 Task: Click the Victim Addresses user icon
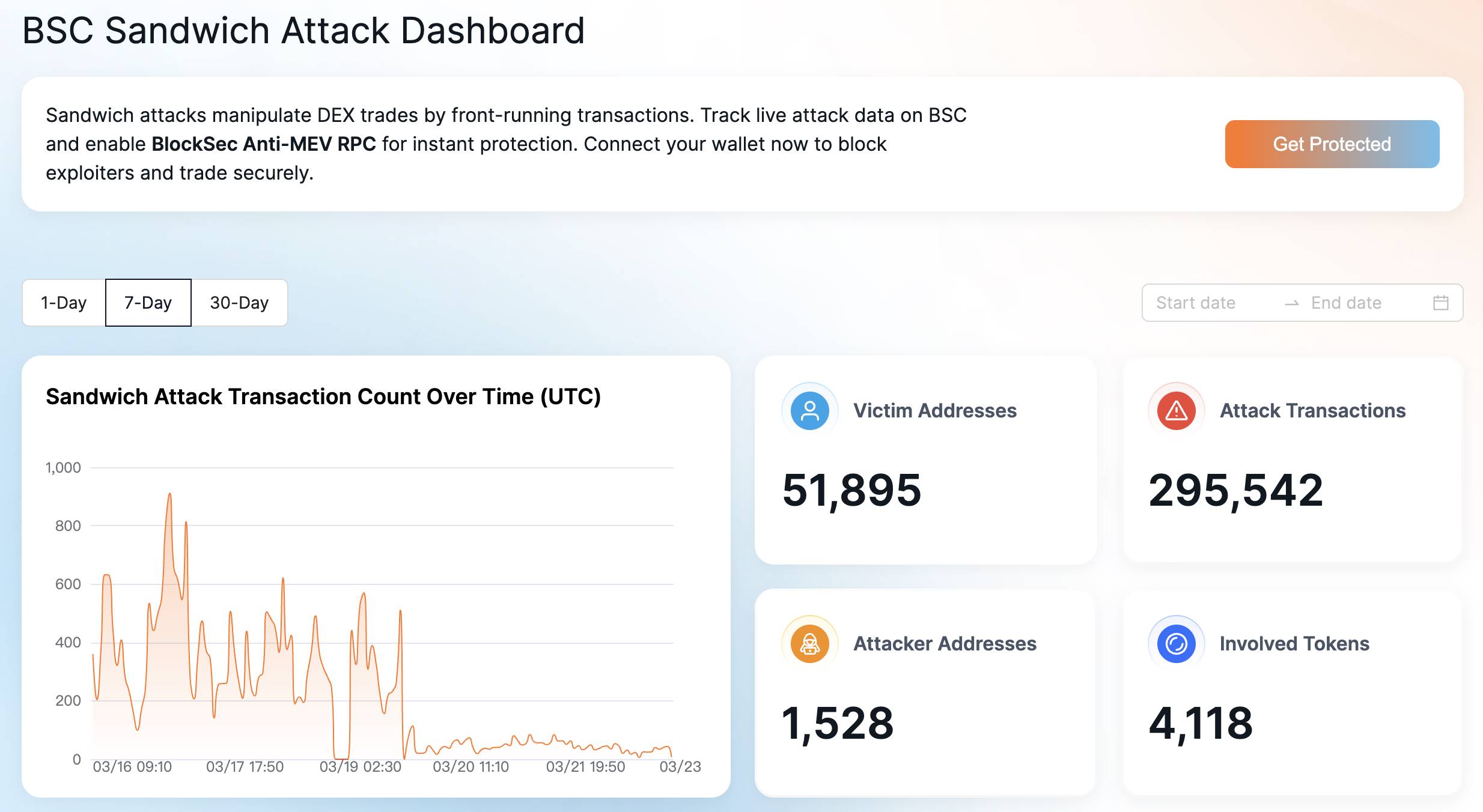coord(810,411)
